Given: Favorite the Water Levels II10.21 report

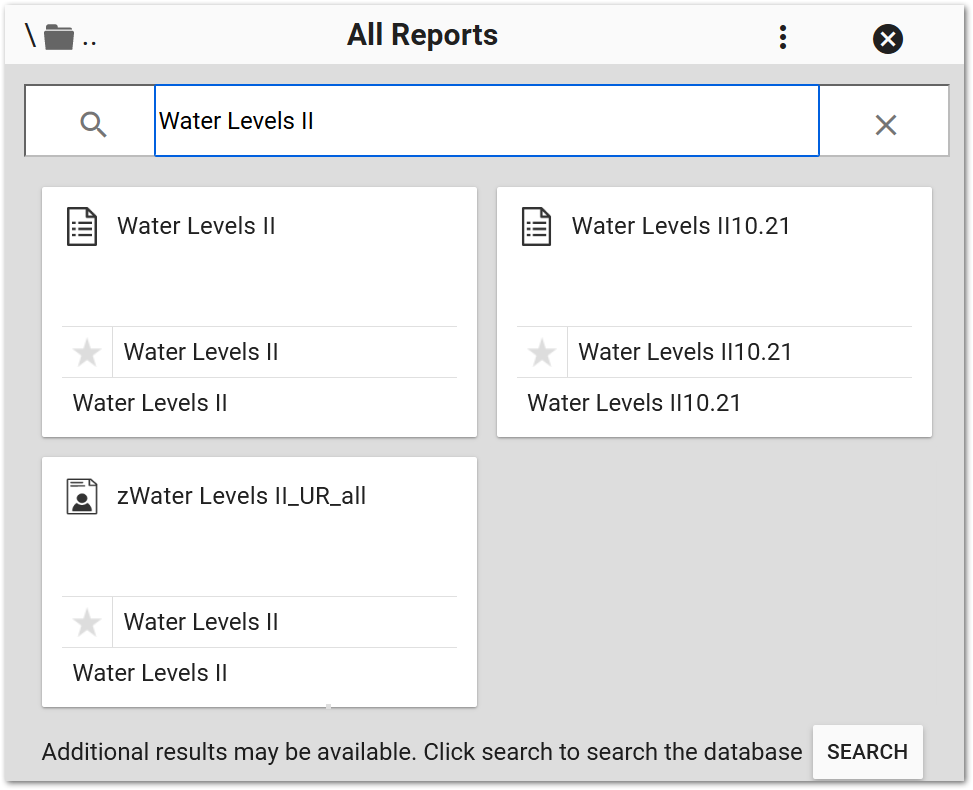Looking at the screenshot, I should click(x=542, y=352).
